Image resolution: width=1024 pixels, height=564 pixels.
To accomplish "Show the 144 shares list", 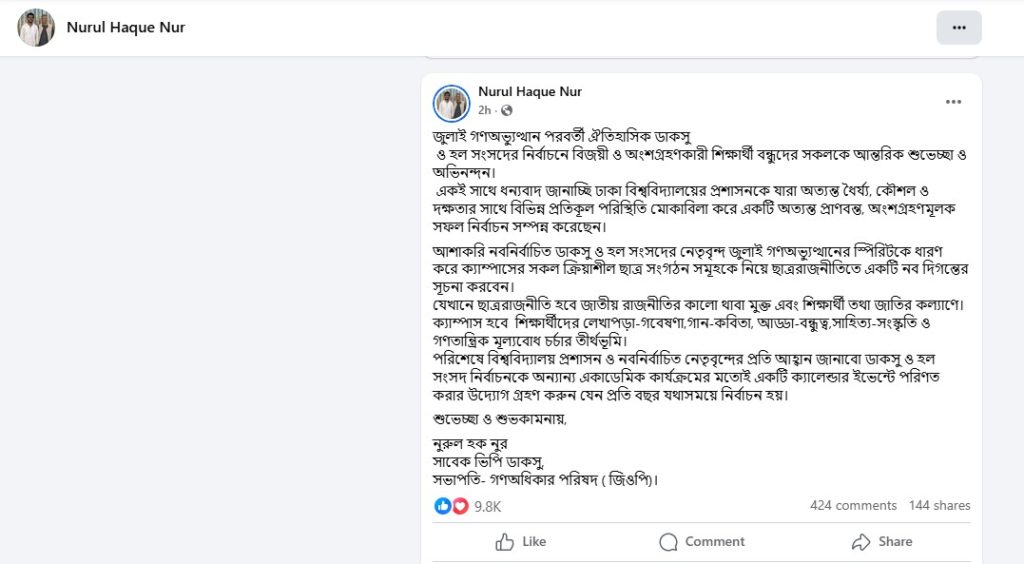I will pos(939,506).
